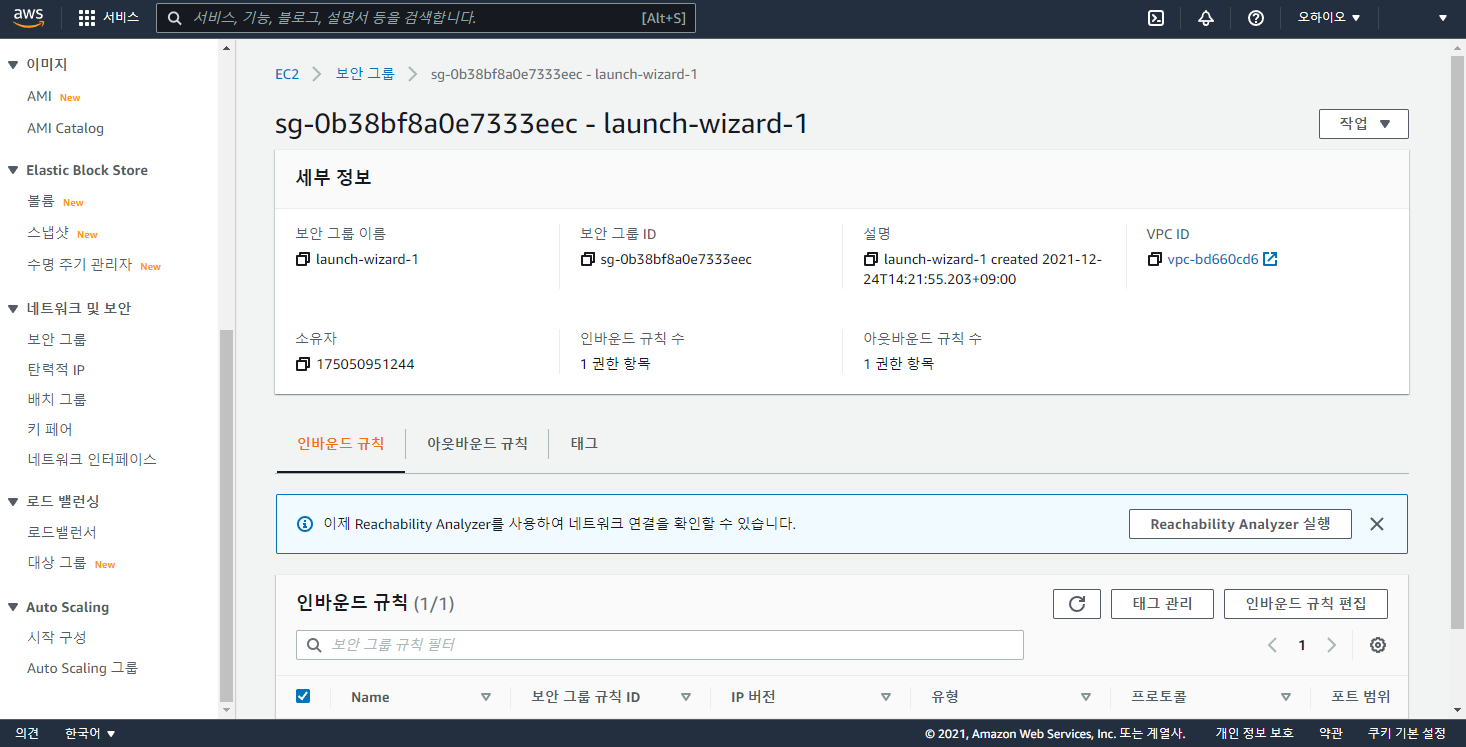Open 네트워크 인터페이스 in the sidebar
Screen dimensions: 1466x747
pos(92,460)
